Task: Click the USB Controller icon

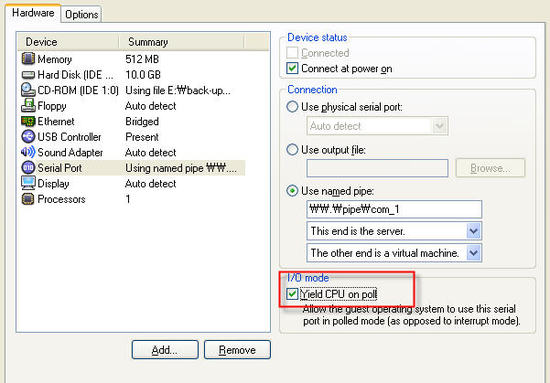Action: coord(28,136)
